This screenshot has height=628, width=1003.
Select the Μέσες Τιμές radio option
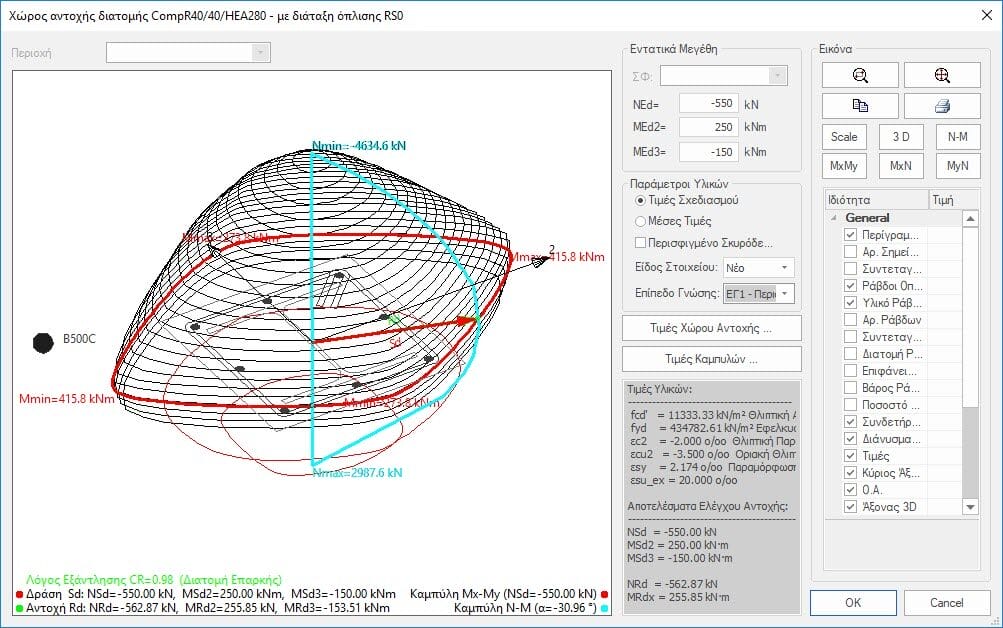click(x=641, y=221)
